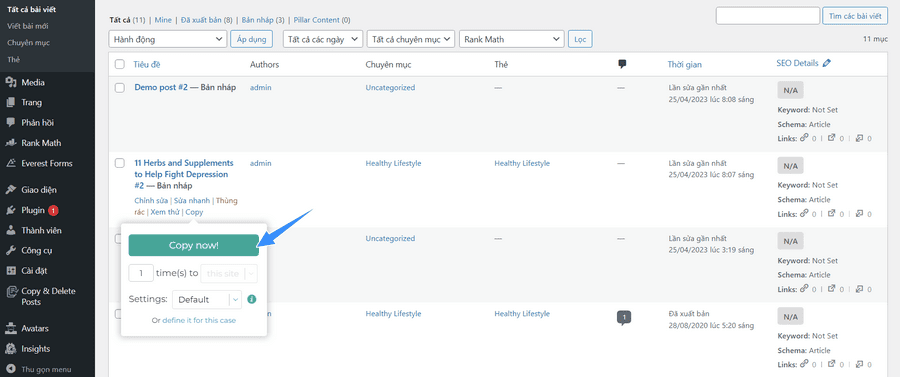Sort posts by the Thời gian column
The width and height of the screenshot is (900, 377).
(x=684, y=64)
